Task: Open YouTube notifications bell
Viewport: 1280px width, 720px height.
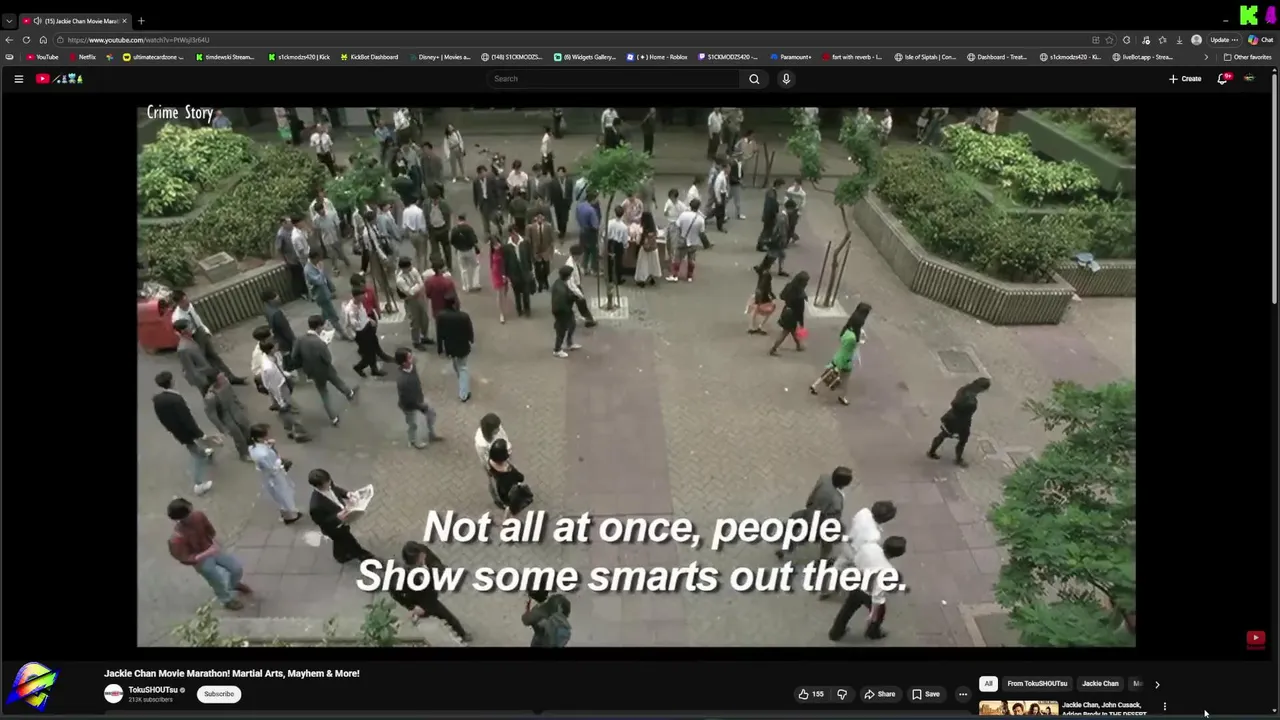Action: point(1222,79)
